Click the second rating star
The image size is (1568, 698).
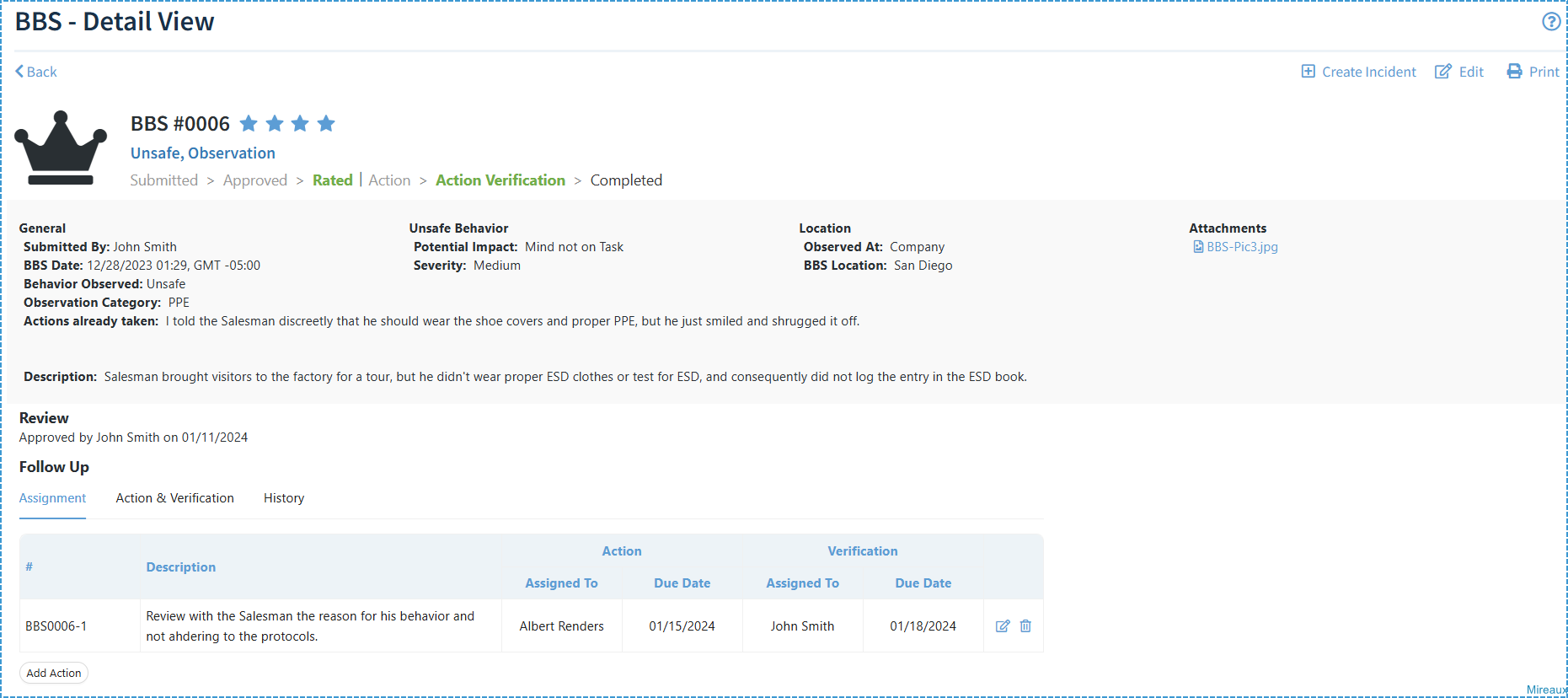click(x=275, y=124)
